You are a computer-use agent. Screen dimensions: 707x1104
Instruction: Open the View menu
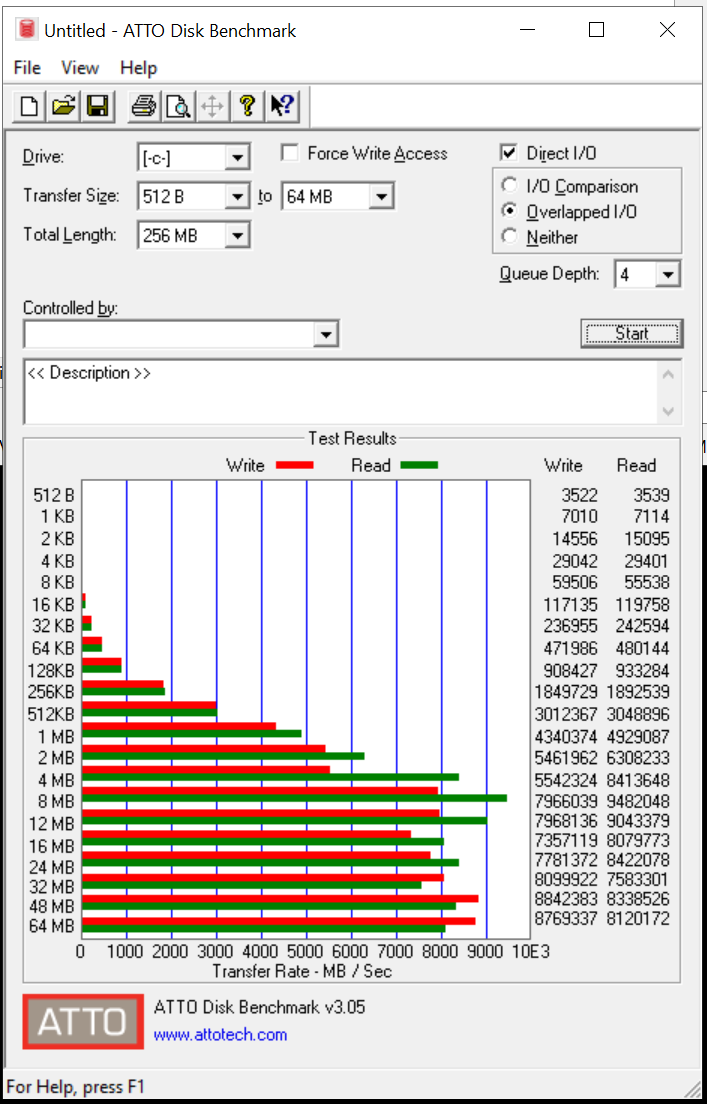80,68
